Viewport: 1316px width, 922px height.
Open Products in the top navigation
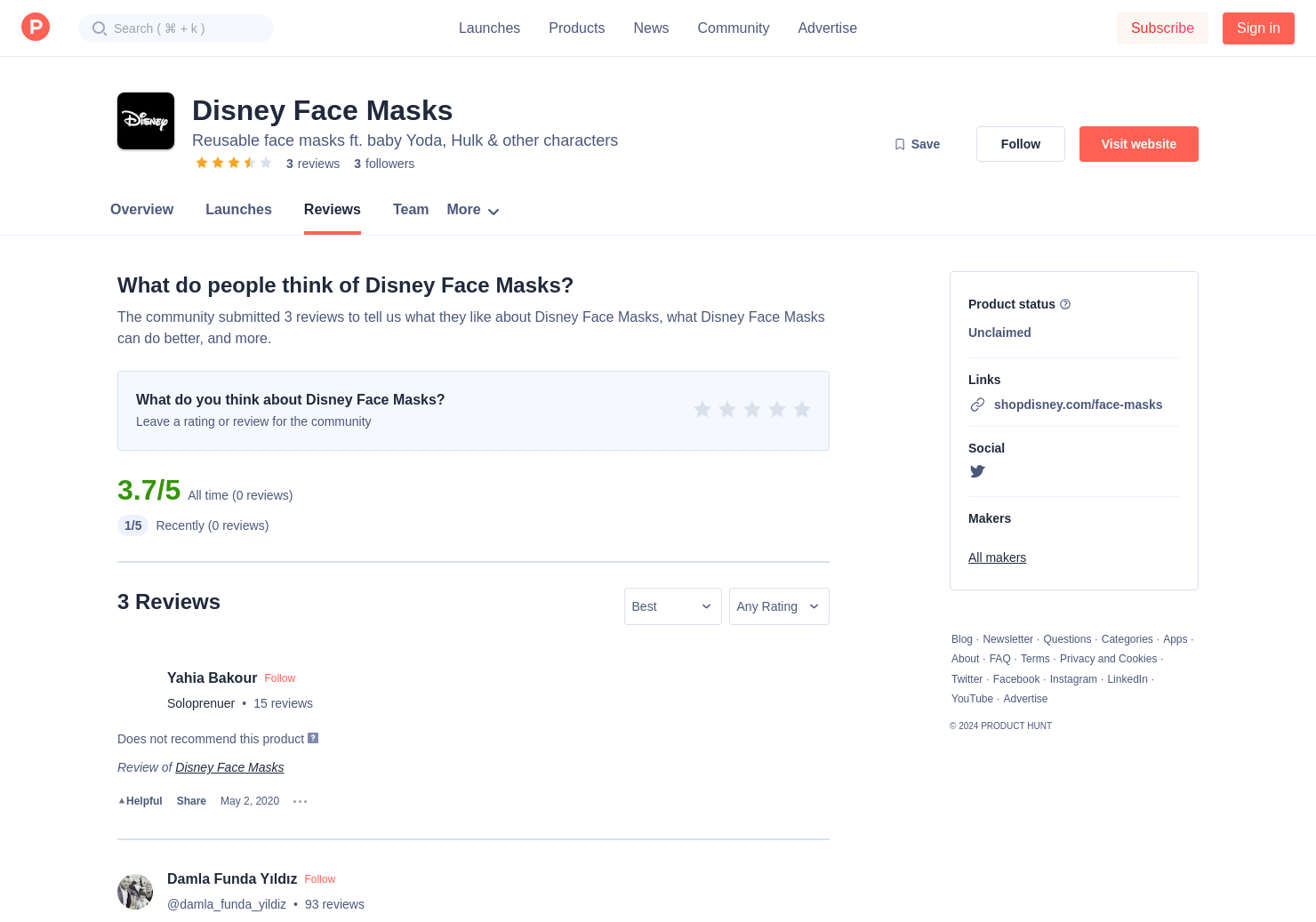point(577,28)
